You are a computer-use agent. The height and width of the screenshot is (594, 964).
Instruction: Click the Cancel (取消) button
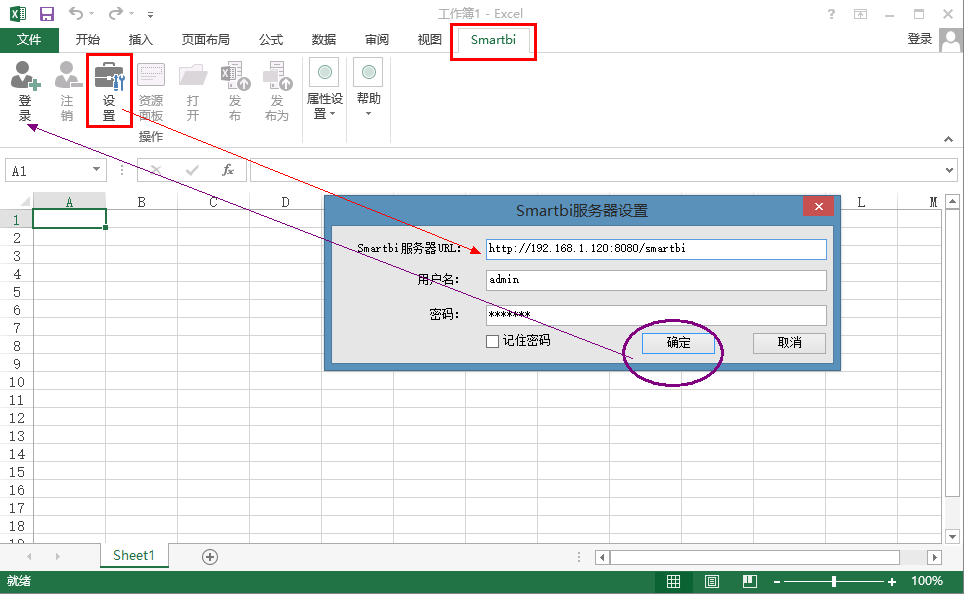coord(789,343)
